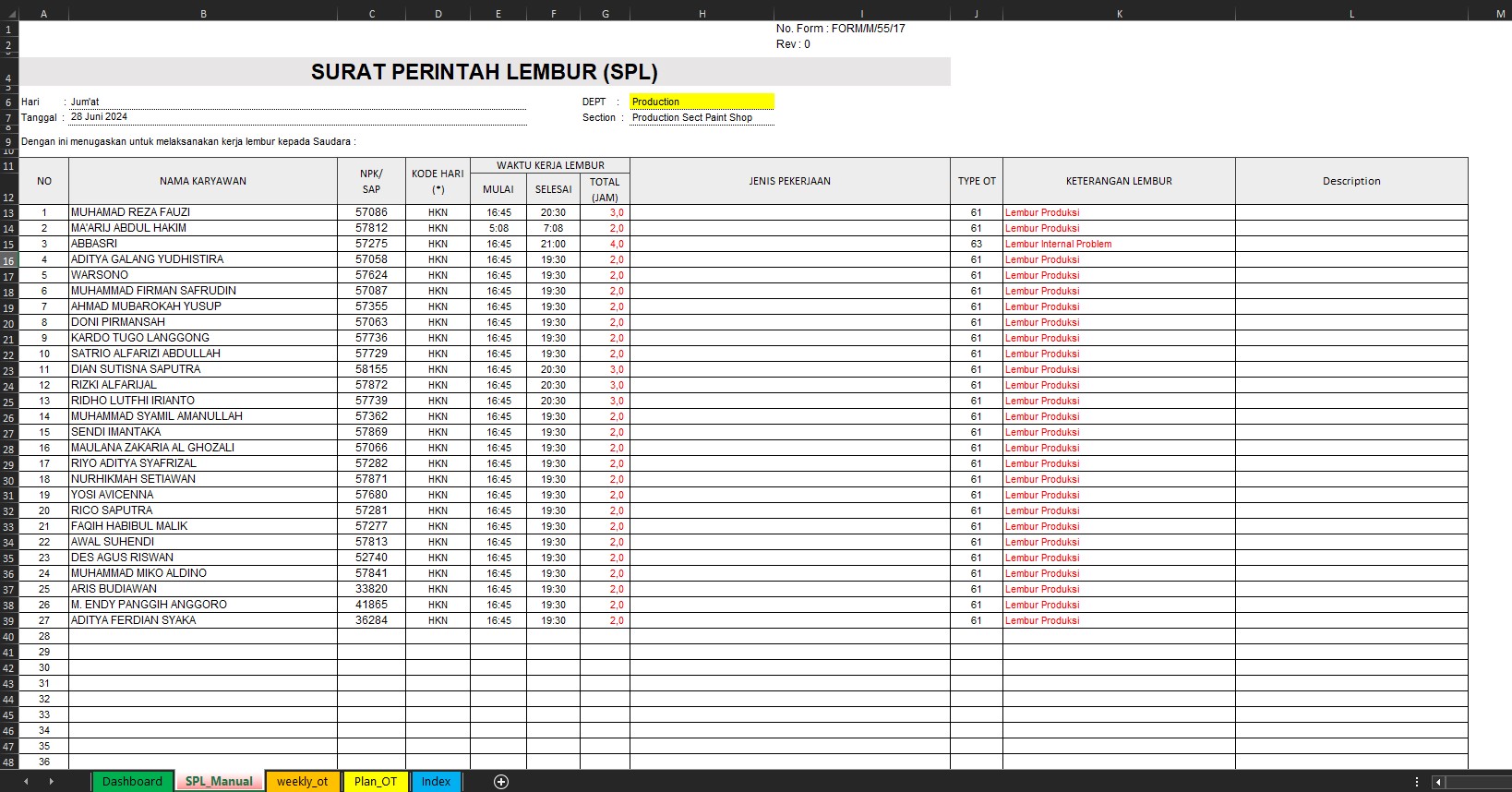Click the horizontal scrollbar left arrow

coord(1437,782)
